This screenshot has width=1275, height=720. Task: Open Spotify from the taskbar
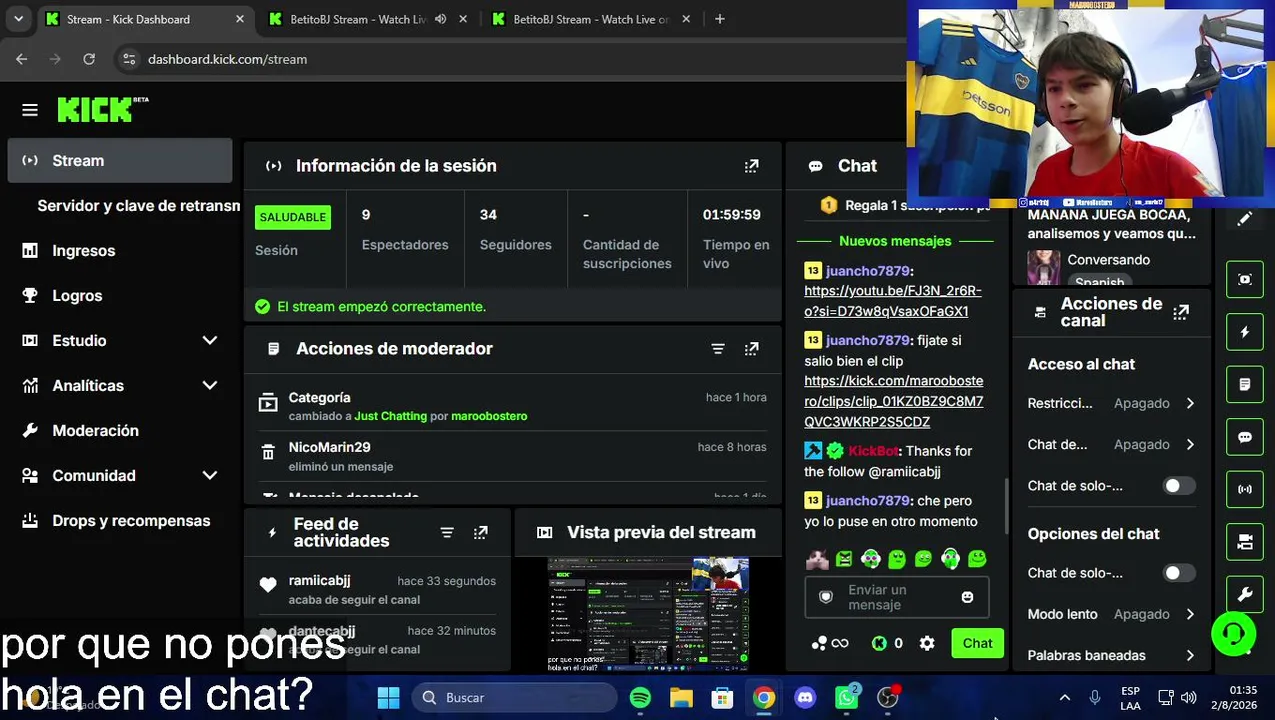click(x=640, y=698)
